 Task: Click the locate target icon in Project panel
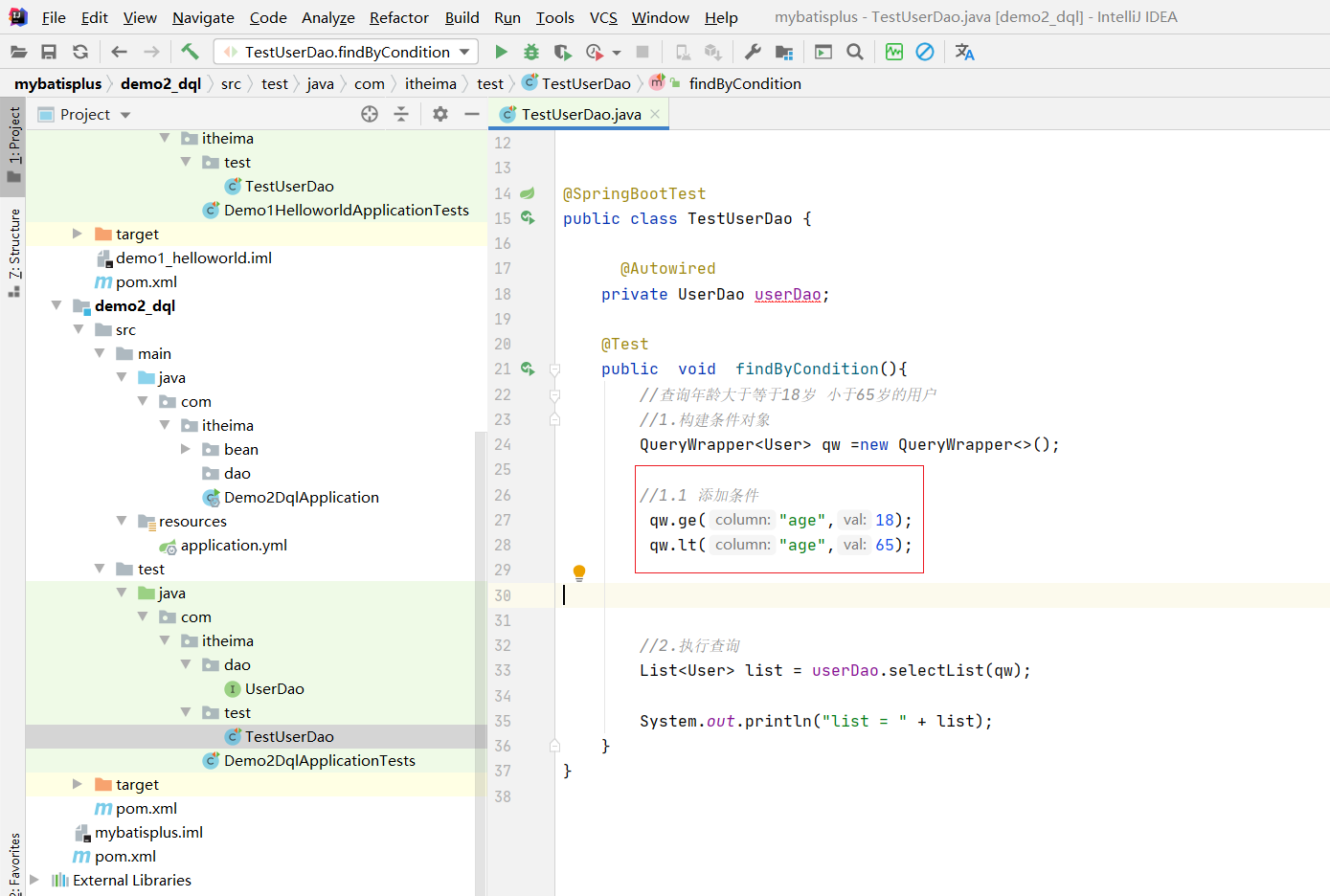(370, 114)
